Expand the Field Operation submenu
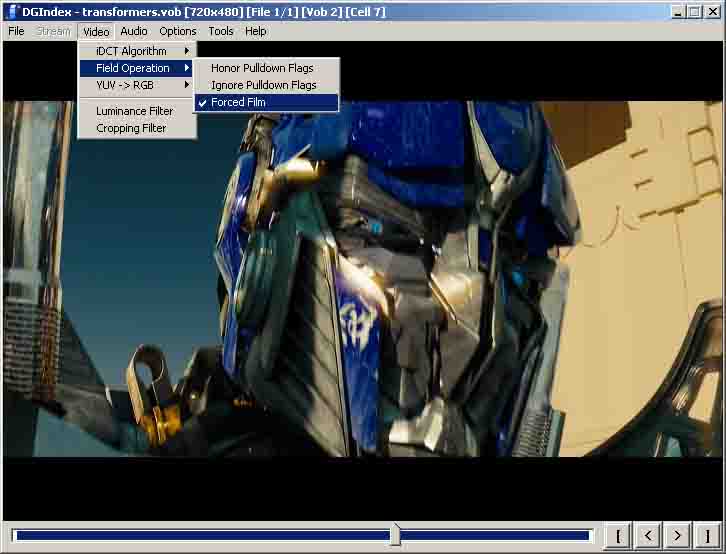The width and height of the screenshot is (726, 554). 138,68
